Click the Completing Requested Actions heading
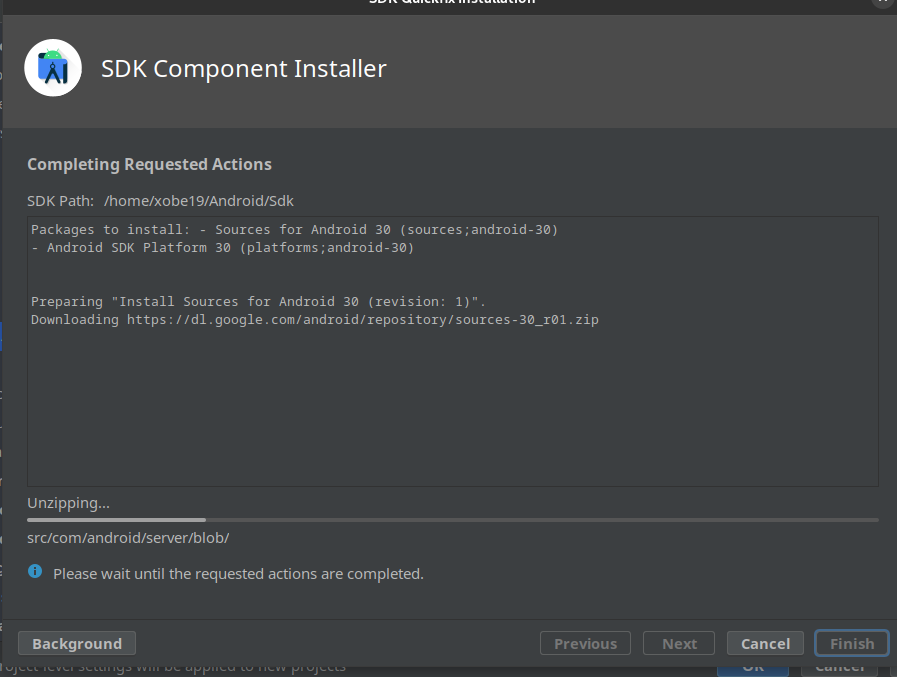Image resolution: width=897 pixels, height=677 pixels. click(149, 164)
